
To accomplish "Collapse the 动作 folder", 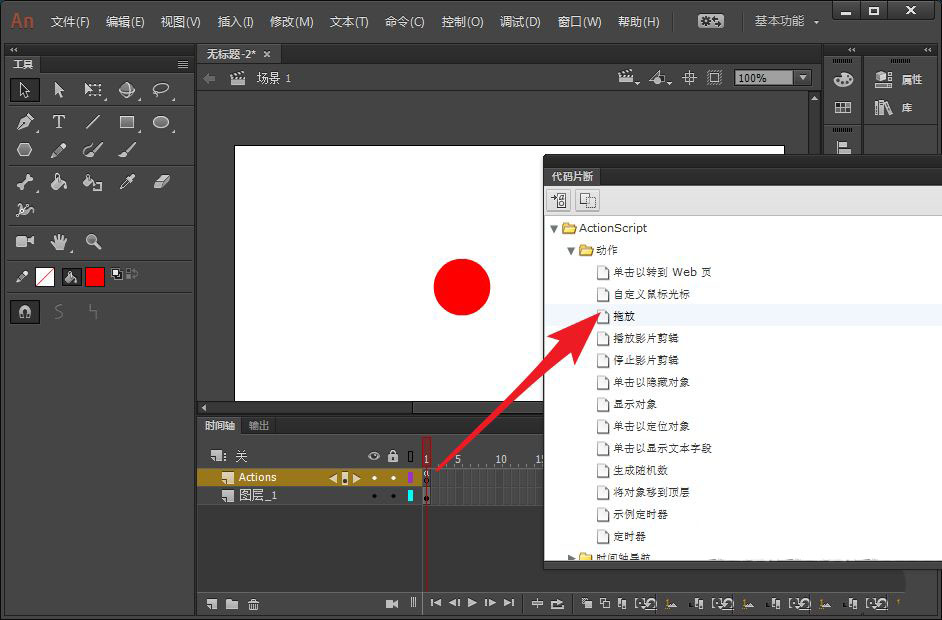I will point(571,251).
